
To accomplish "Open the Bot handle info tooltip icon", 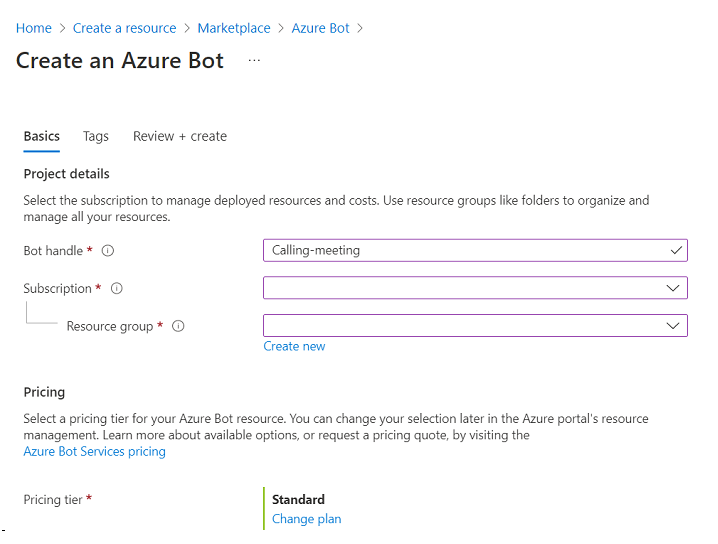I will point(108,251).
